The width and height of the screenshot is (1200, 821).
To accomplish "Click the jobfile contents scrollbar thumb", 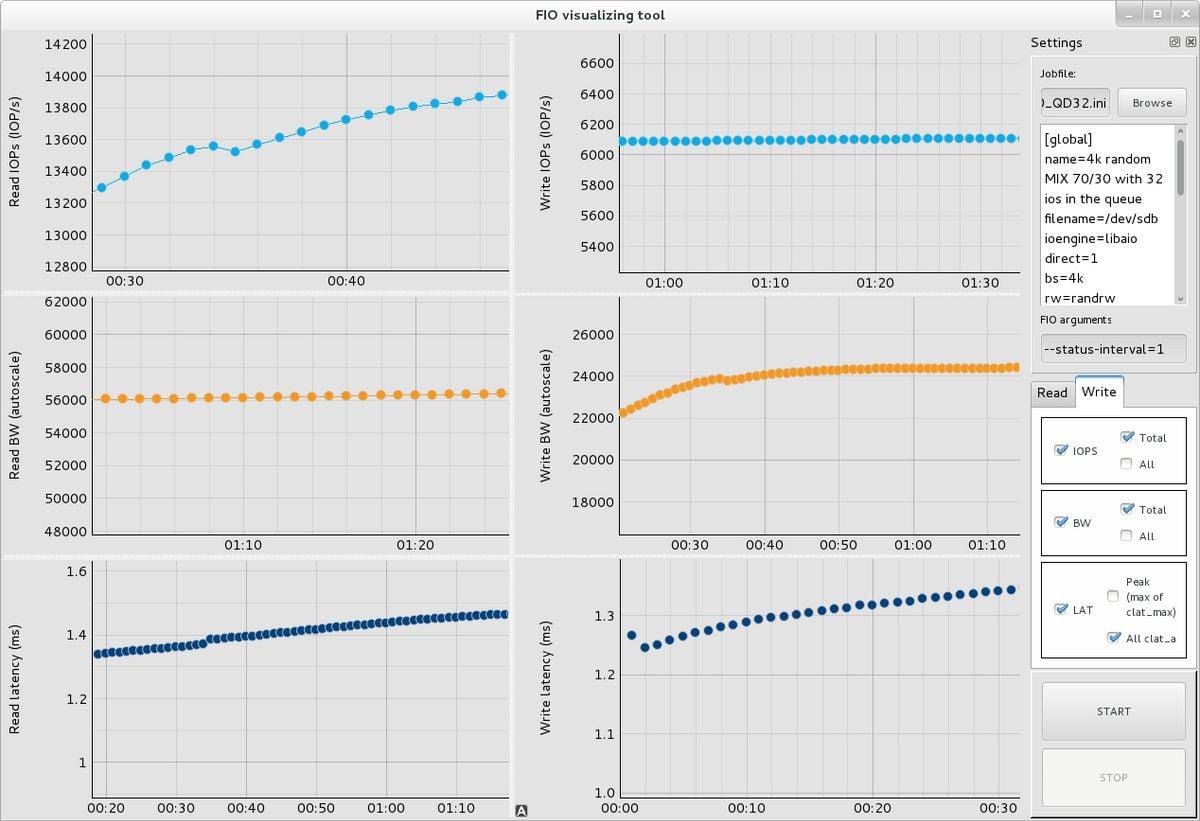I will click(1180, 166).
